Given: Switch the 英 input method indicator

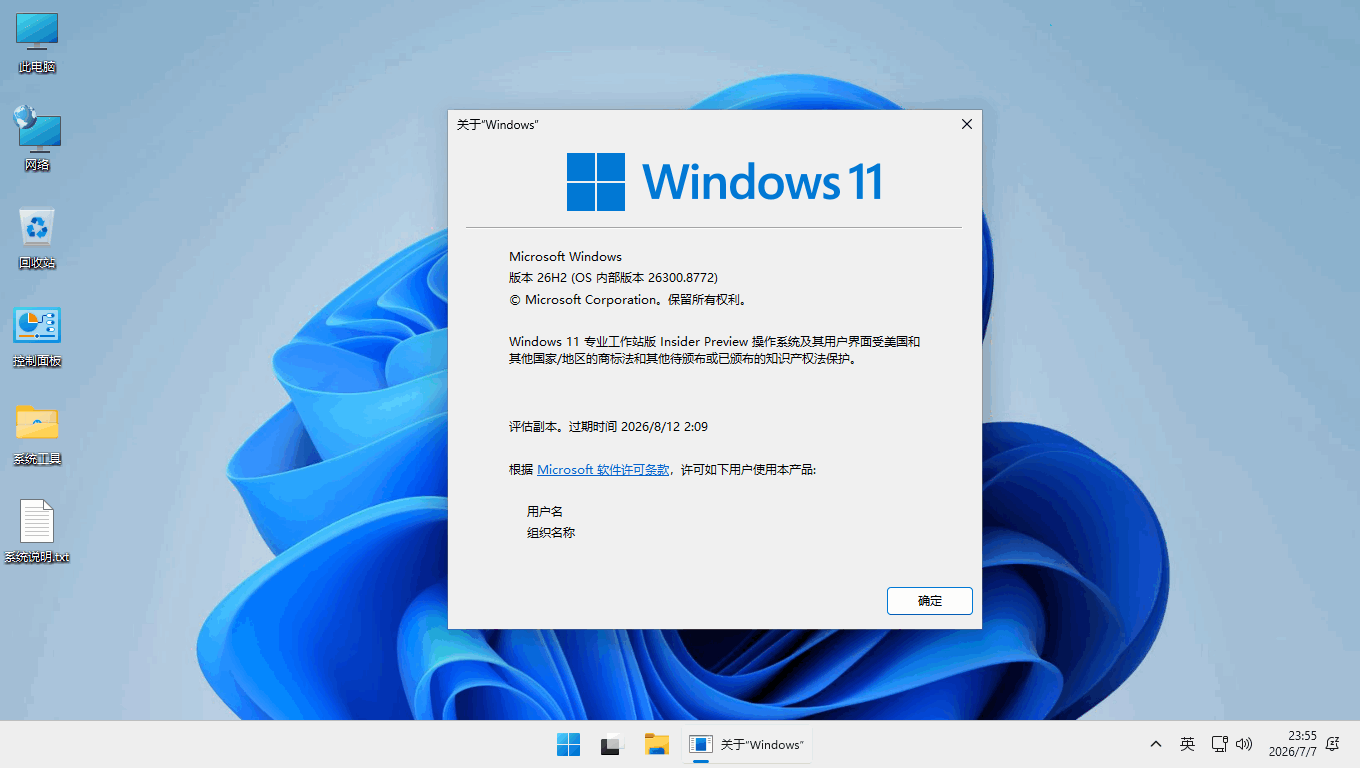Looking at the screenshot, I should coord(1187,744).
